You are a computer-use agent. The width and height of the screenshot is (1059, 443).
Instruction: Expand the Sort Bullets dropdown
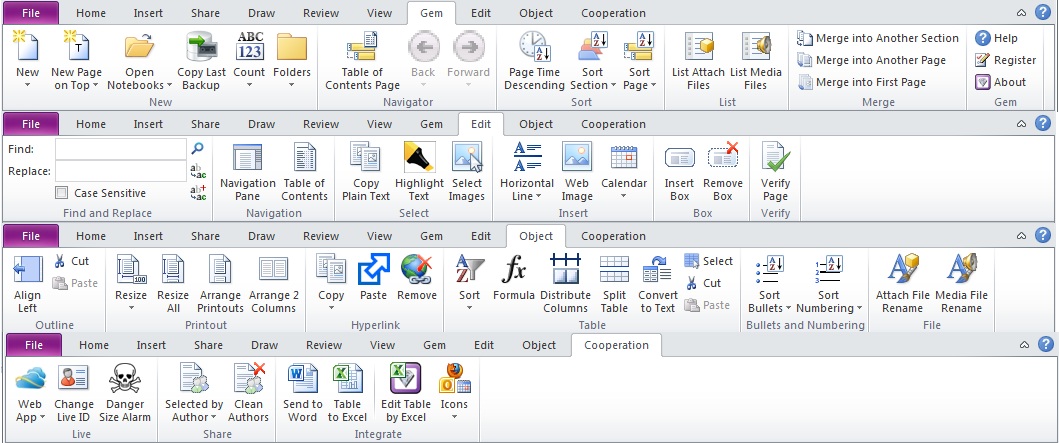787,308
